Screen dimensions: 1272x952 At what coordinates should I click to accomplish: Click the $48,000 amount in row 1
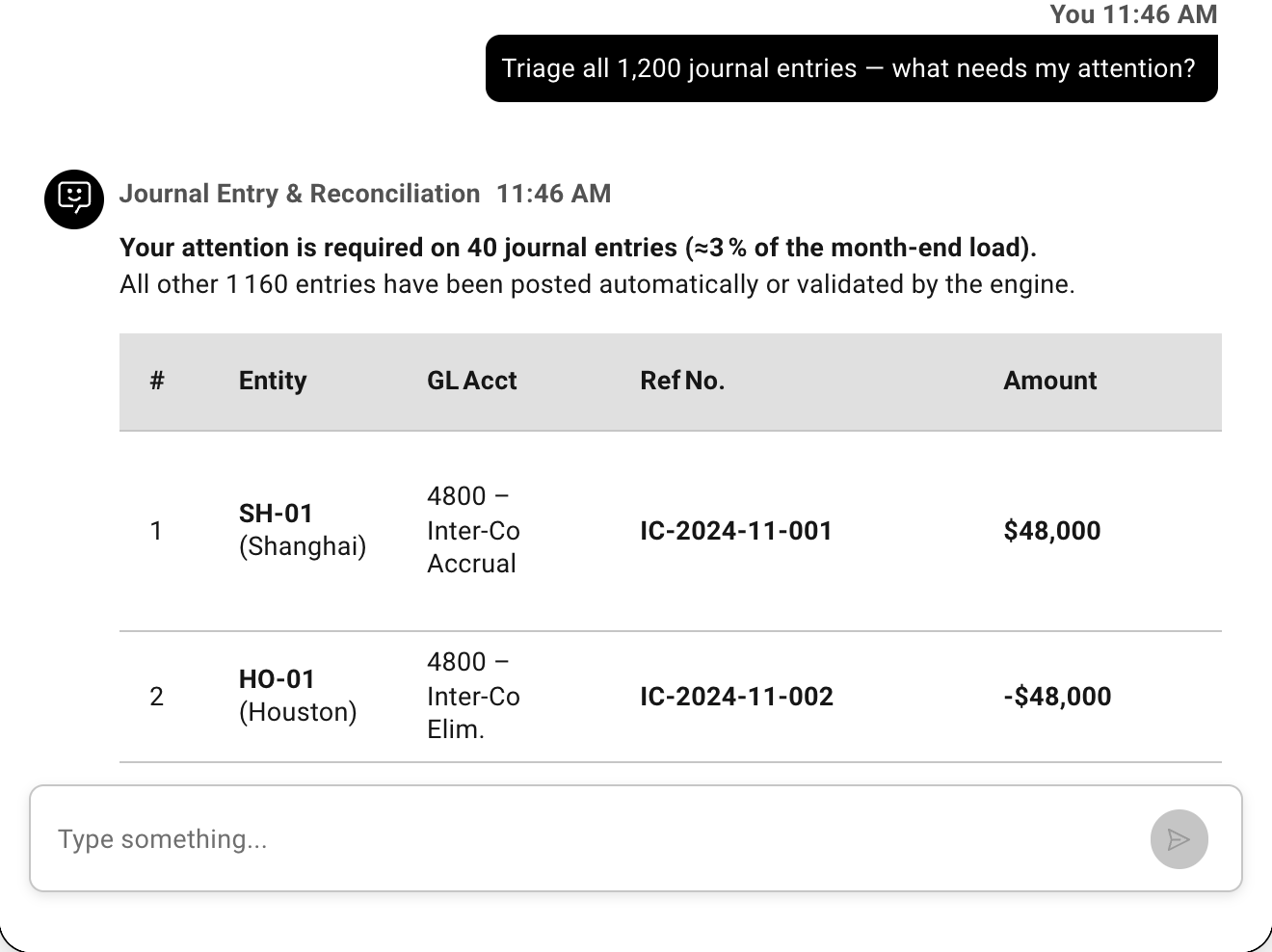point(1052,531)
